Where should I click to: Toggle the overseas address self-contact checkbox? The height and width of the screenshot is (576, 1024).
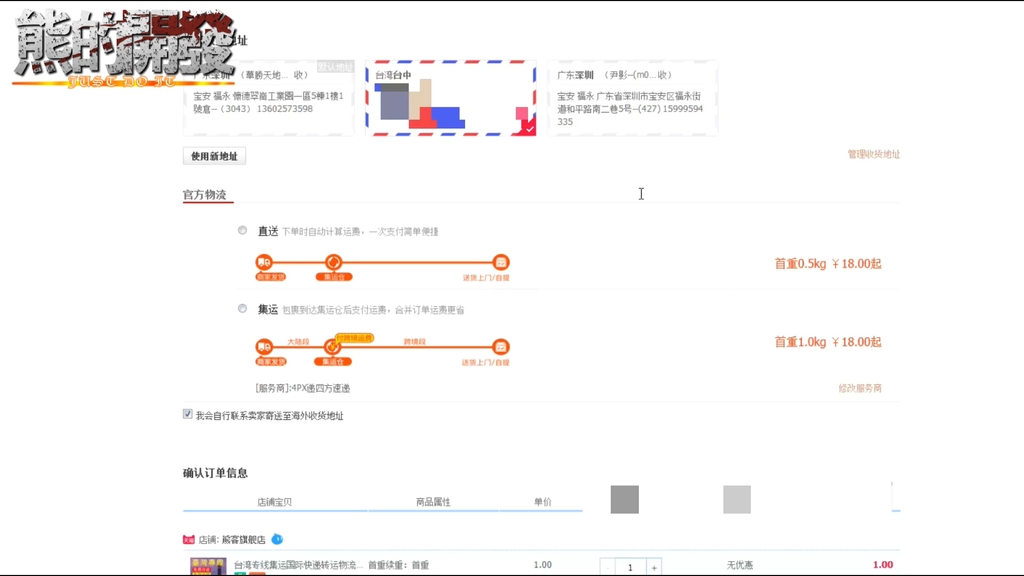(187, 414)
